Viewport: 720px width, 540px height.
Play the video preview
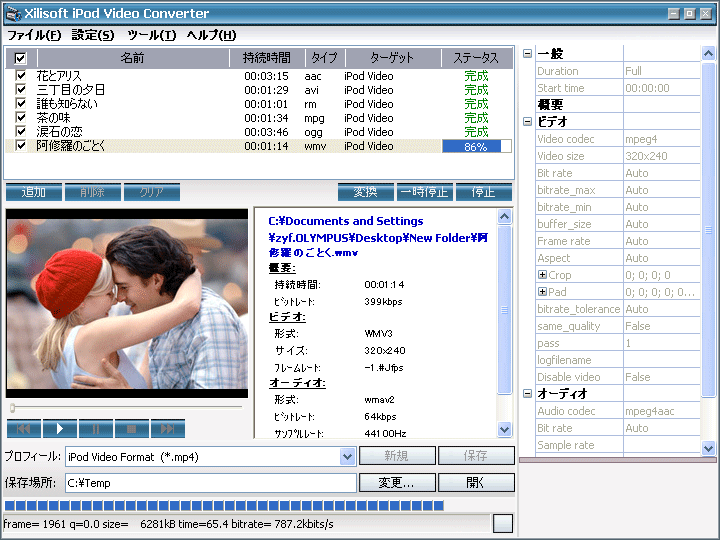60,428
